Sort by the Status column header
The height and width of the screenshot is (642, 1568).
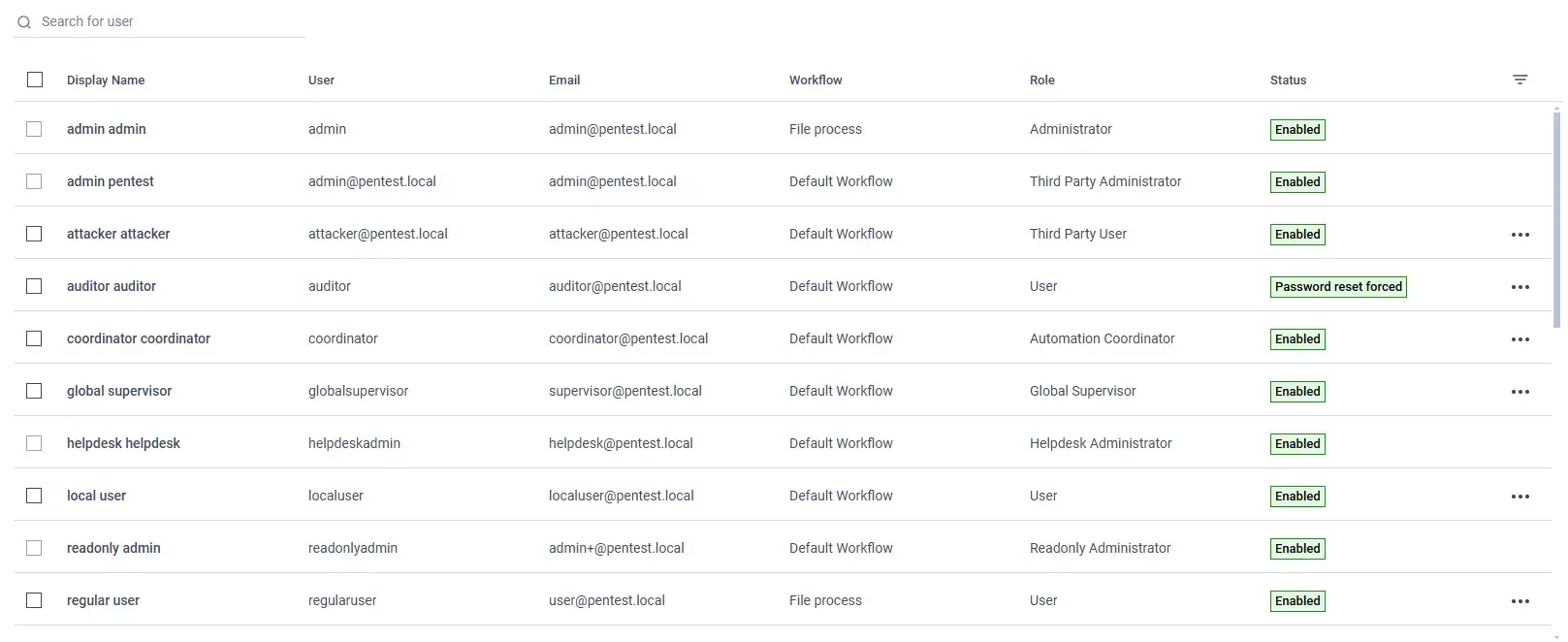(1288, 80)
